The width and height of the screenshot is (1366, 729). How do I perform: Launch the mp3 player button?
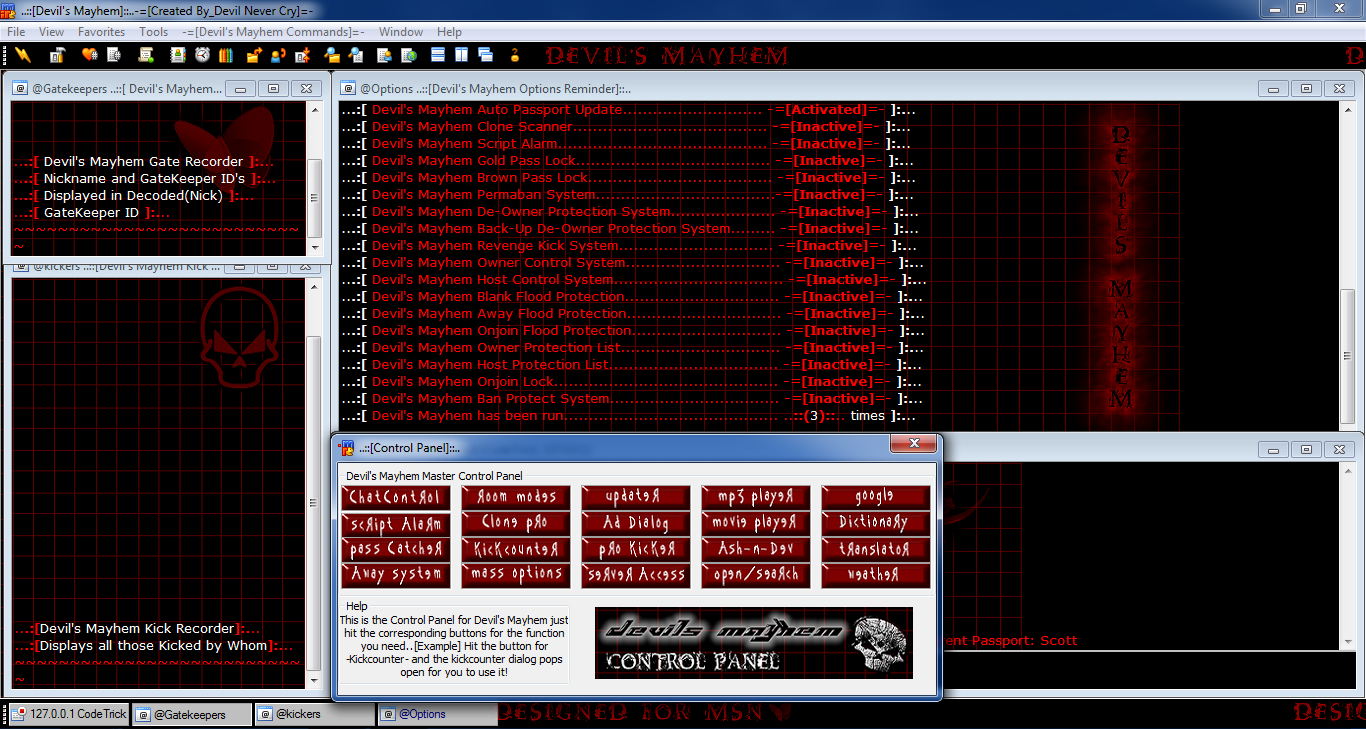click(x=756, y=497)
